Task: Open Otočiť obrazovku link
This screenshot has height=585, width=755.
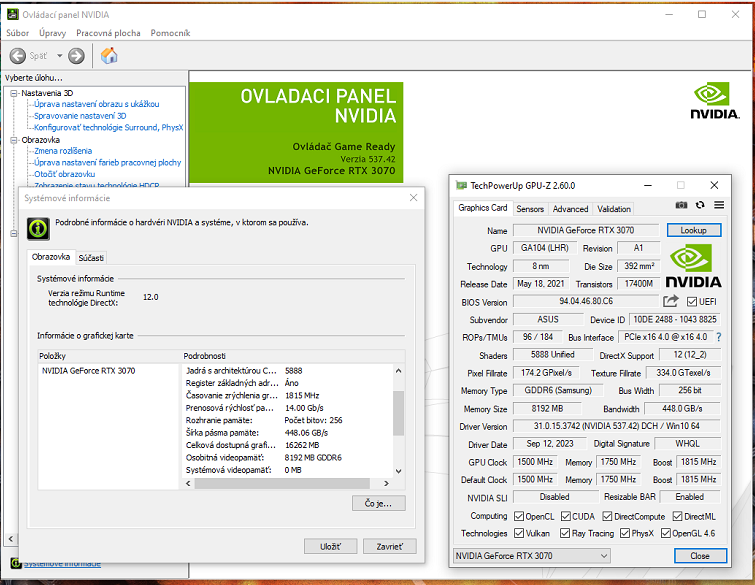Action: coord(65,174)
